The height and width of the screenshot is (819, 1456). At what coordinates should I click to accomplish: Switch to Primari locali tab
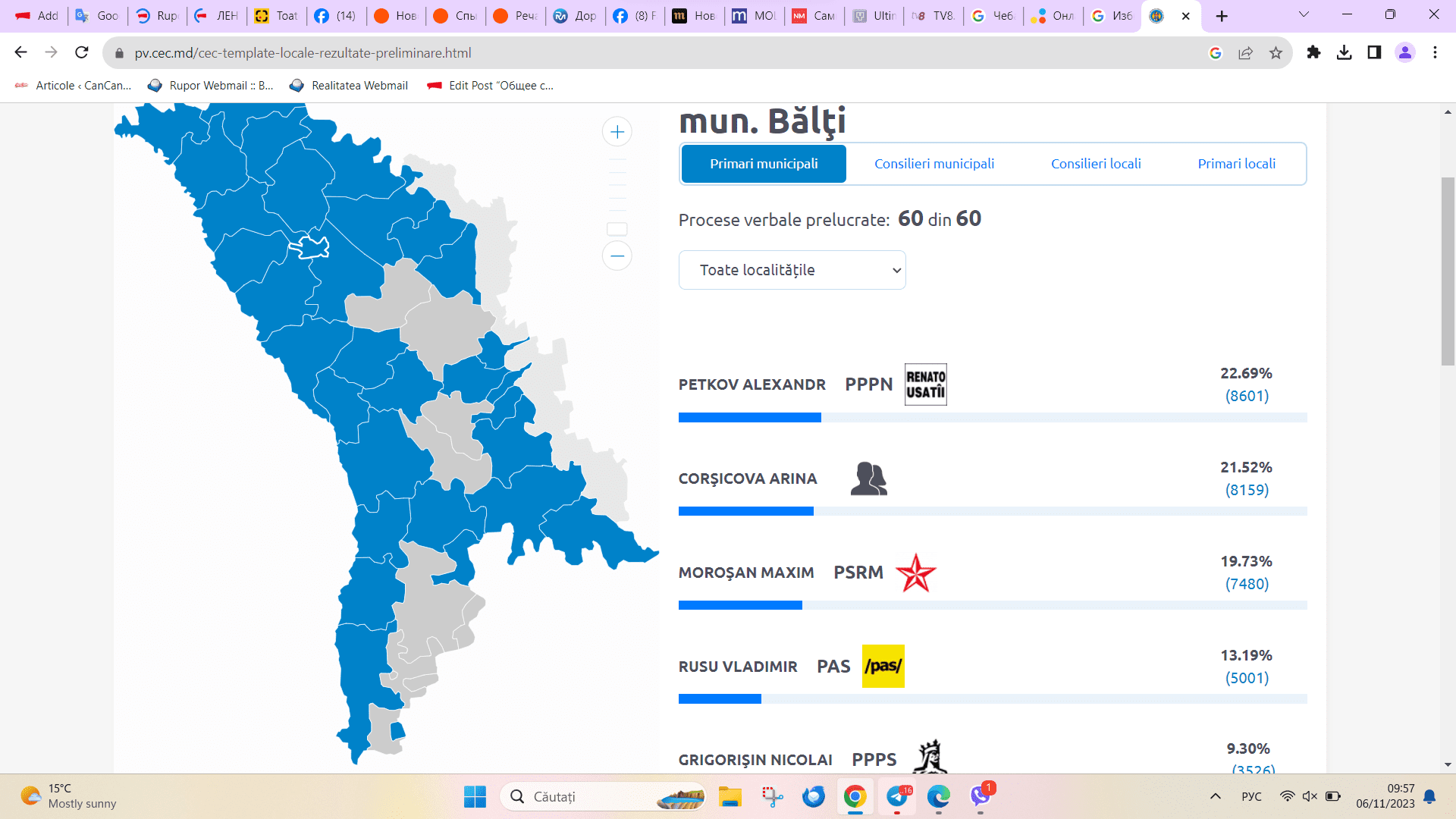click(1236, 164)
